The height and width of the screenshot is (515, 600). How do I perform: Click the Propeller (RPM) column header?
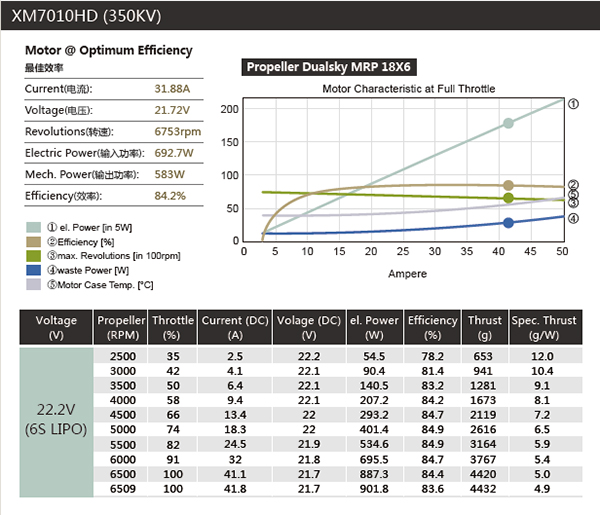121,327
